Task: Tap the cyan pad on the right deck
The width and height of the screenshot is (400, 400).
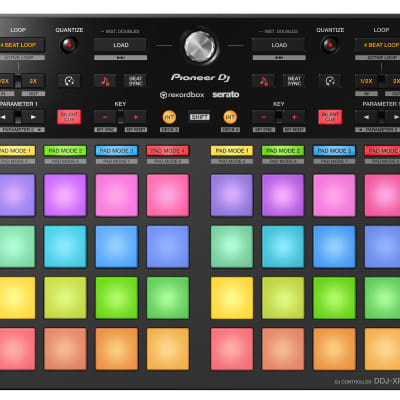Action: [x=283, y=247]
